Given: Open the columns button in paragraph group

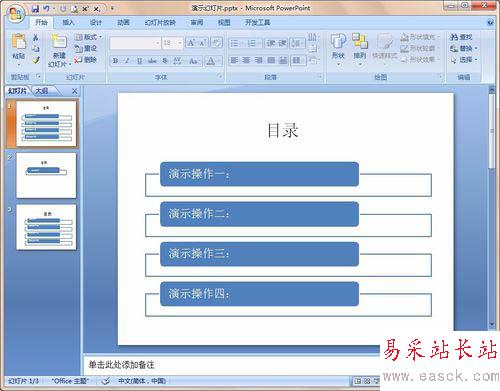Looking at the screenshot, I should tap(298, 60).
